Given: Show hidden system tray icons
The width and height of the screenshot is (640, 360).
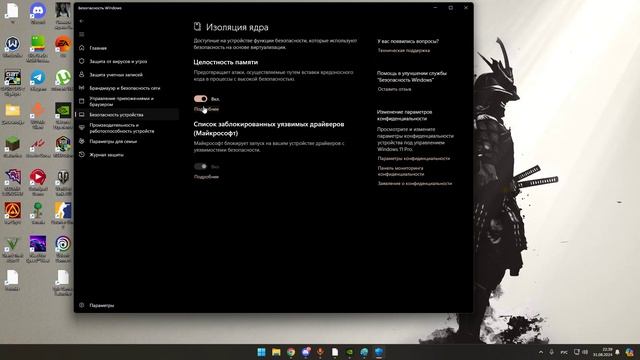Looking at the screenshot, I should point(541,352).
